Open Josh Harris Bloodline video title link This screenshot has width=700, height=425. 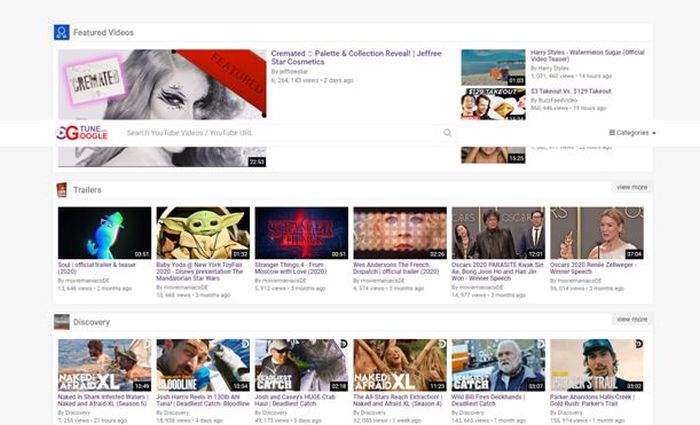pos(203,399)
